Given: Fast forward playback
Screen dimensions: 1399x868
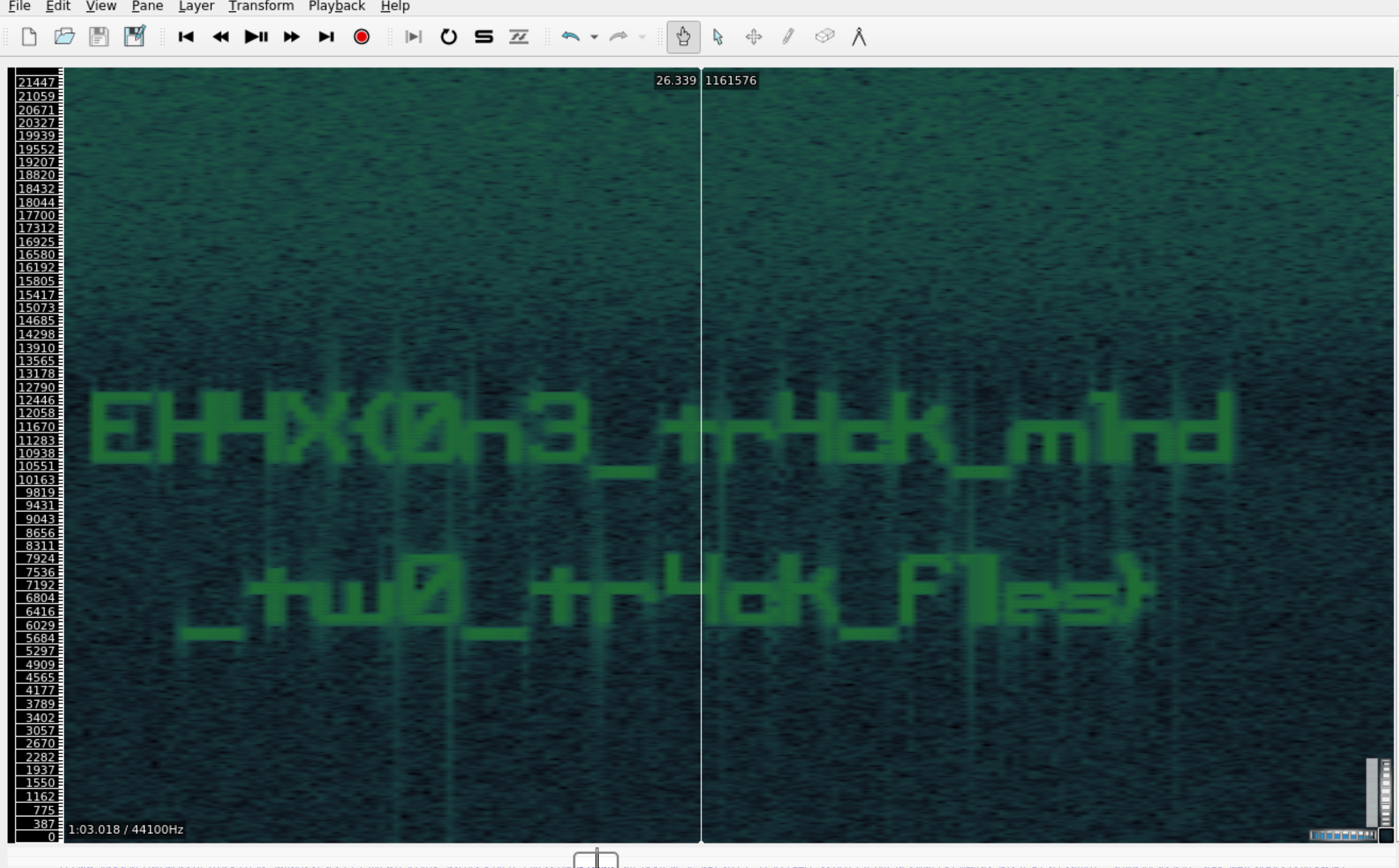Looking at the screenshot, I should point(292,37).
